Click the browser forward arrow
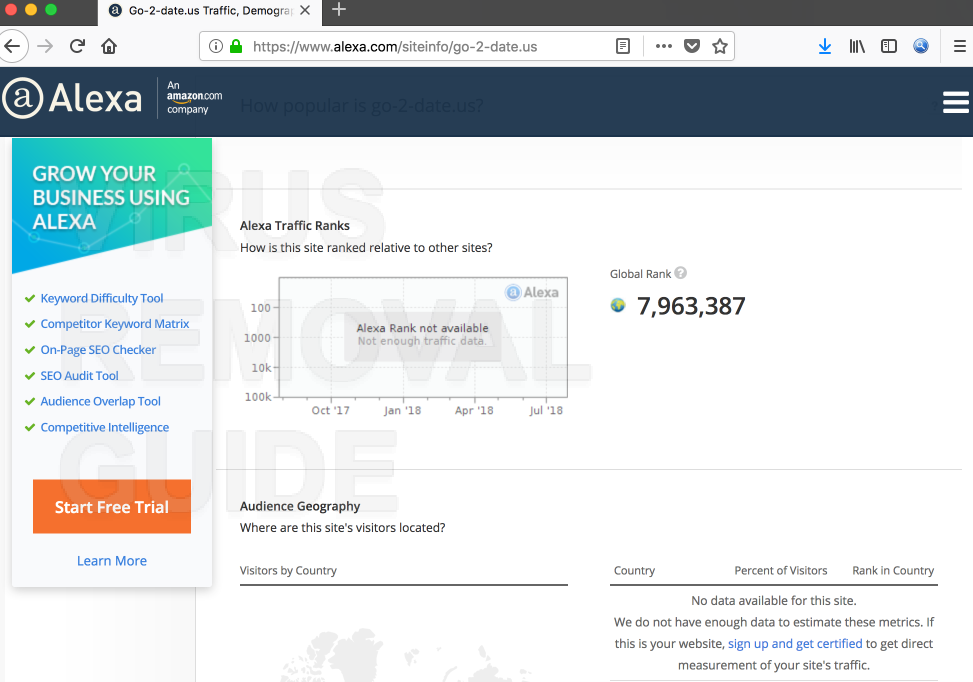Screen dimensions: 973x682 coord(45,46)
